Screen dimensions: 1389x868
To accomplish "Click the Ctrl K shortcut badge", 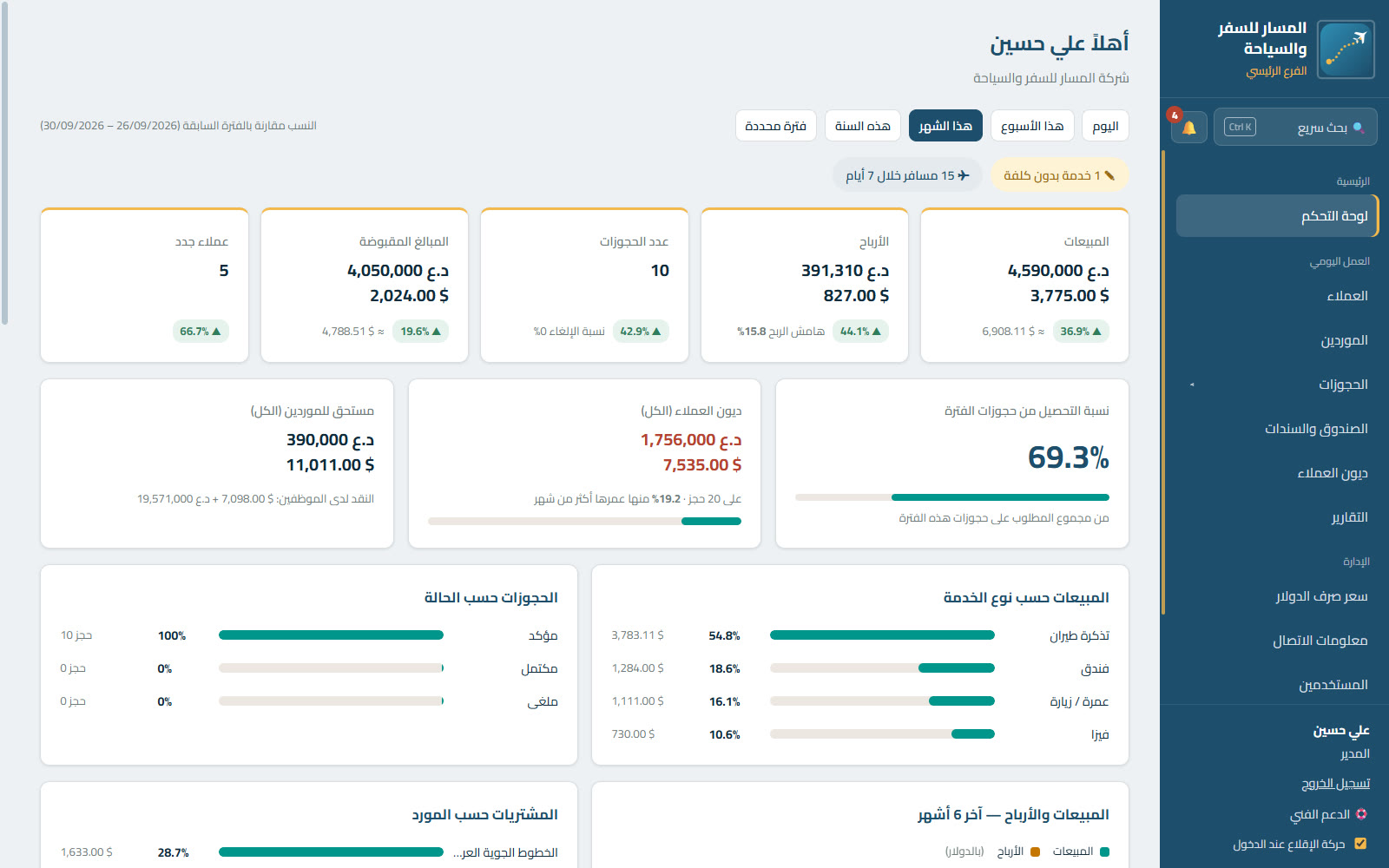I will point(1241,128).
